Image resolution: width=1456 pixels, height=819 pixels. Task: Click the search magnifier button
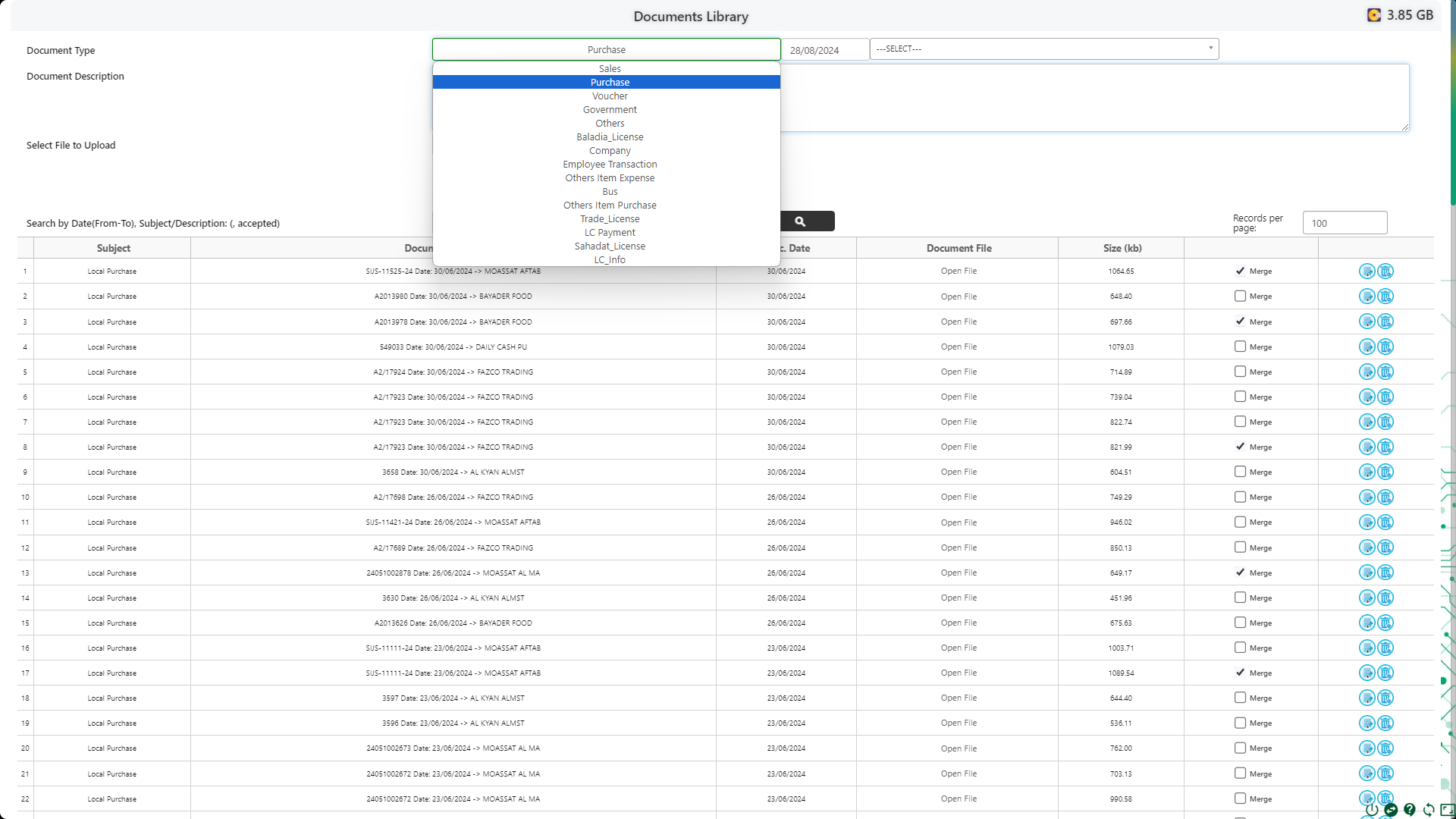click(x=802, y=221)
